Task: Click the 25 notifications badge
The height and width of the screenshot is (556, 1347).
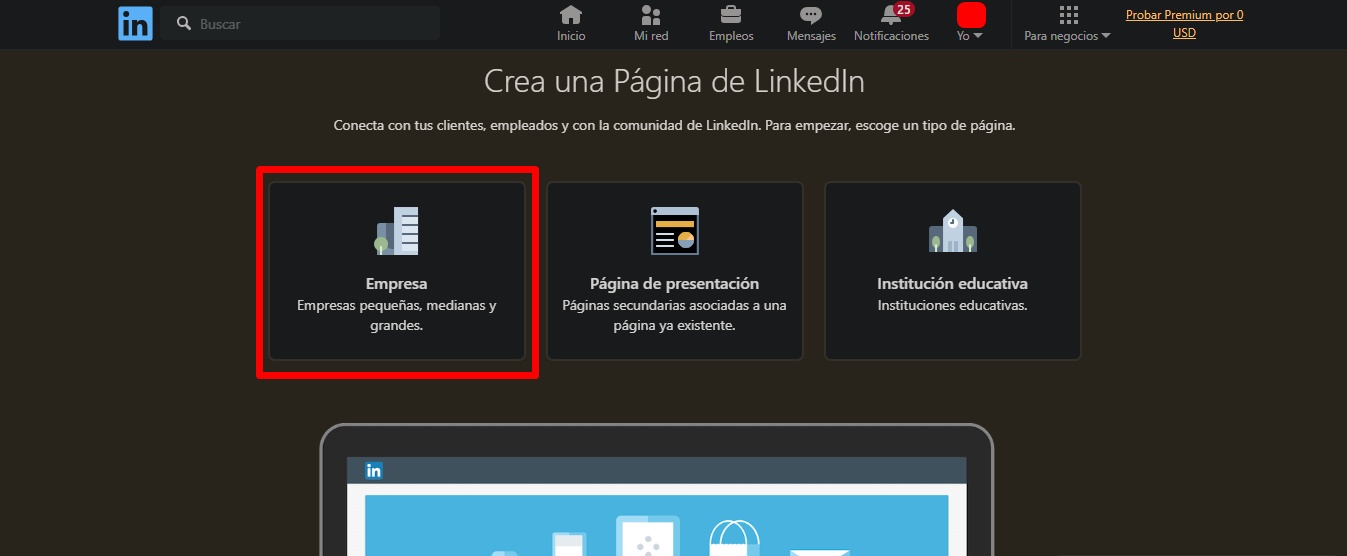Action: tap(904, 9)
